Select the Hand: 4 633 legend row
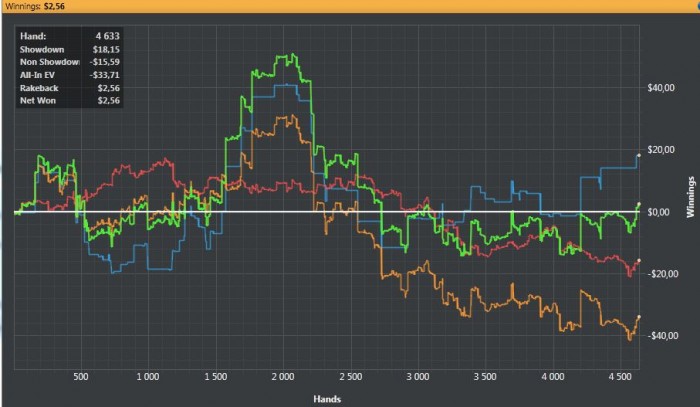 tap(70, 36)
